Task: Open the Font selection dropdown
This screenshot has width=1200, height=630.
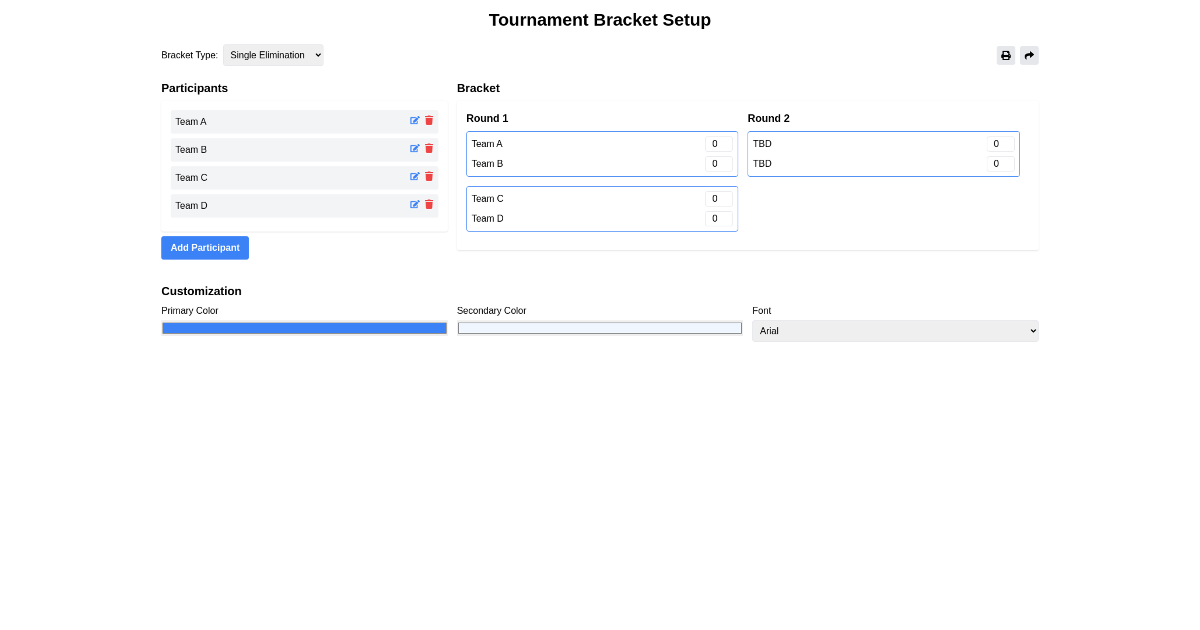Action: (x=895, y=330)
